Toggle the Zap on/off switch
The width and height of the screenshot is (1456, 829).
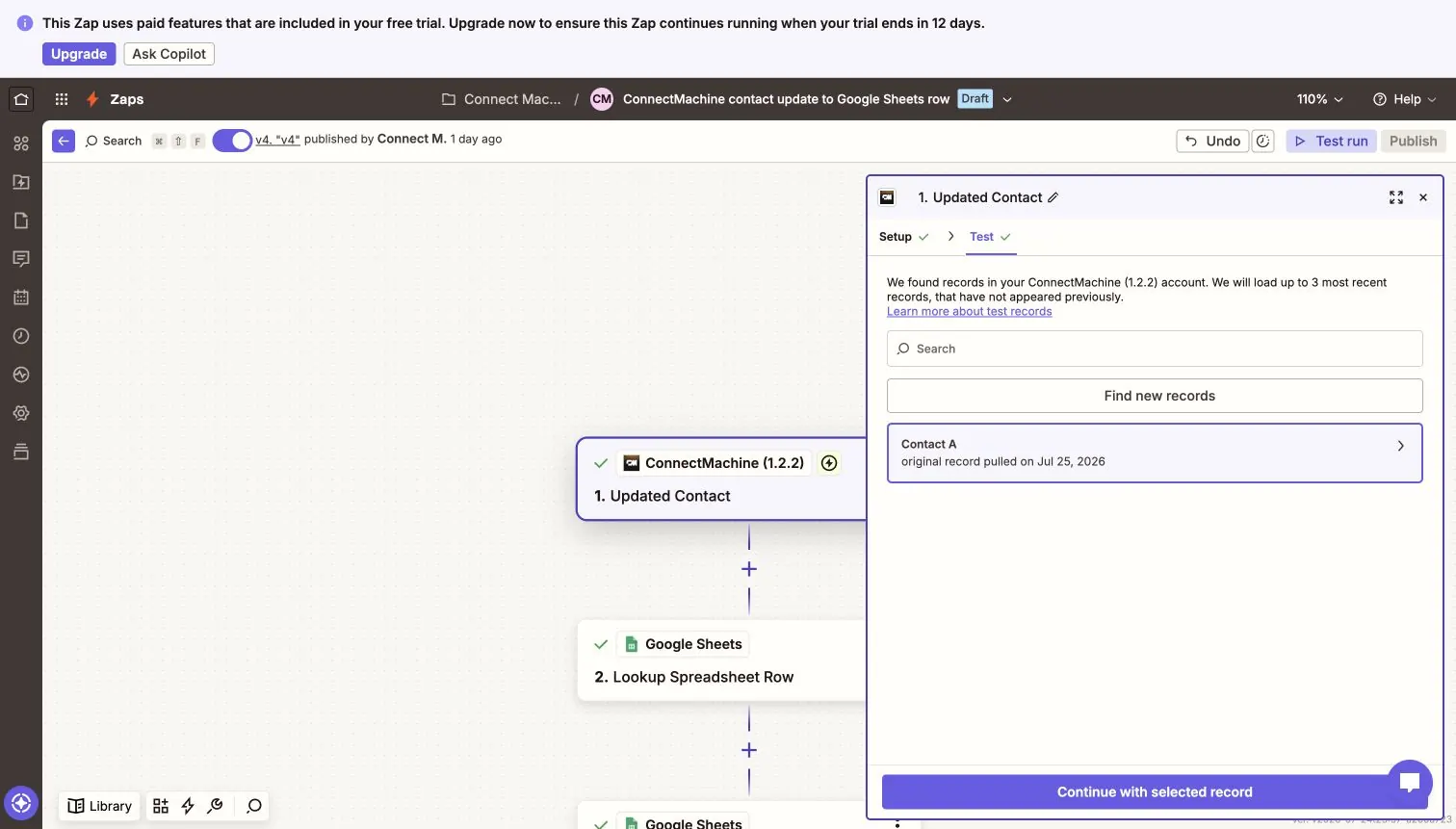(232, 141)
